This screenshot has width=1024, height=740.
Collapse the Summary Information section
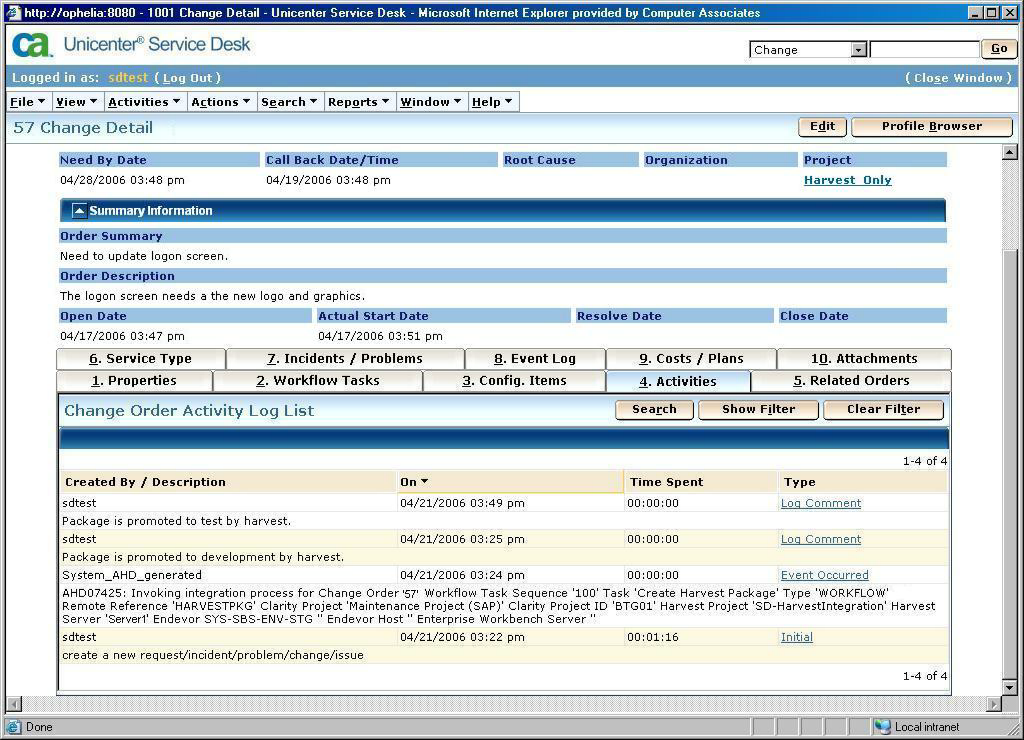79,211
